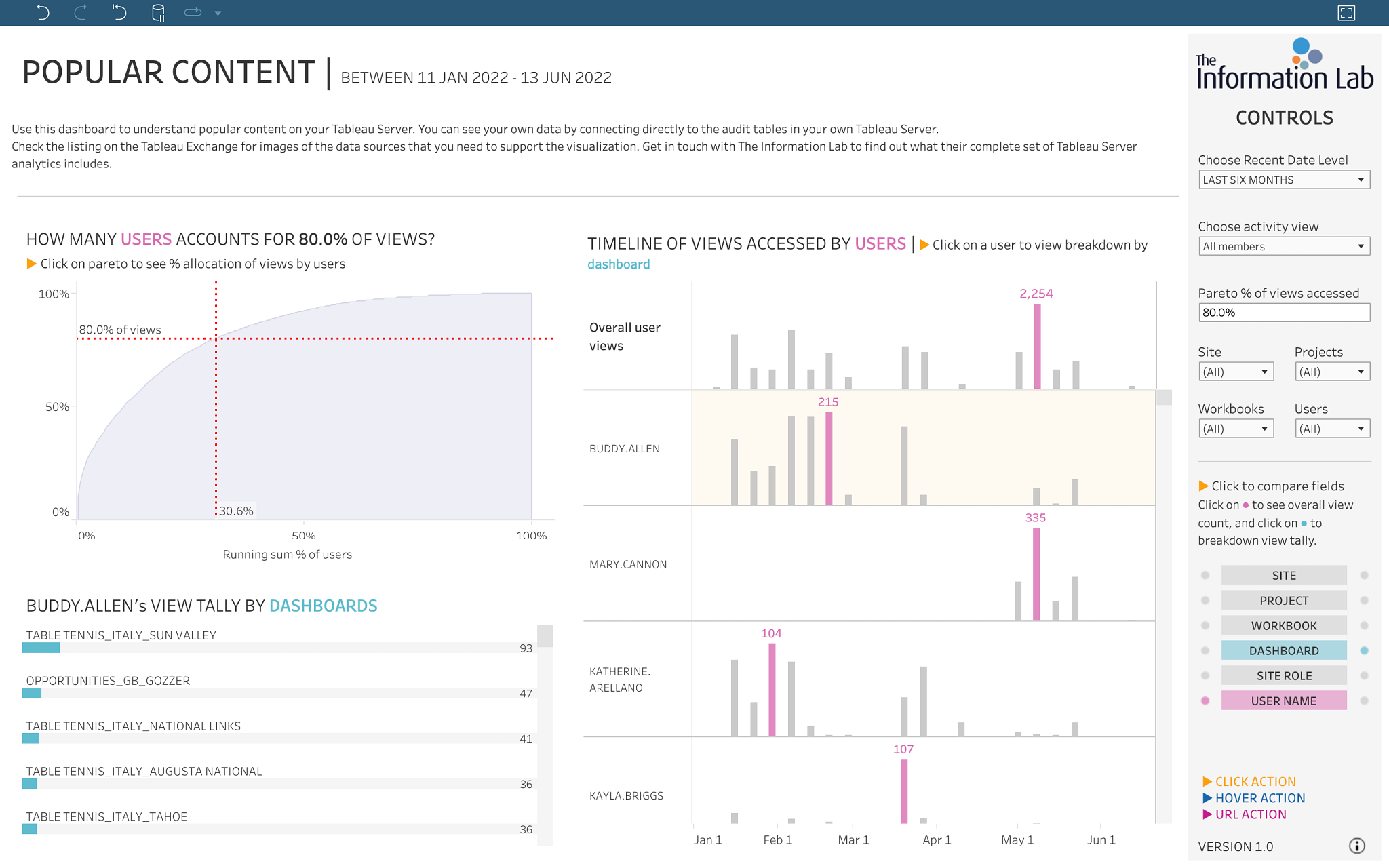Select the SITE compare button
Image resolution: width=1389 pixels, height=868 pixels.
(1284, 575)
